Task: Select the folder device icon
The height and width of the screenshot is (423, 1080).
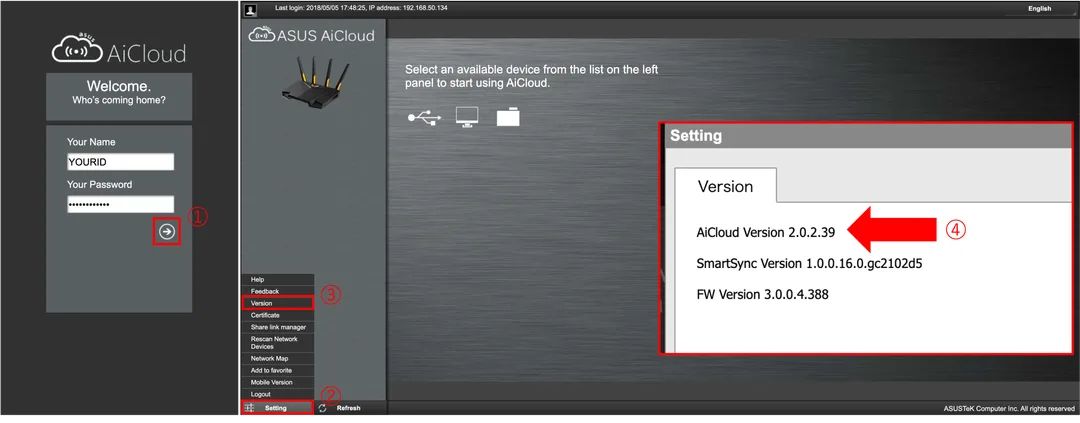Action: [508, 118]
